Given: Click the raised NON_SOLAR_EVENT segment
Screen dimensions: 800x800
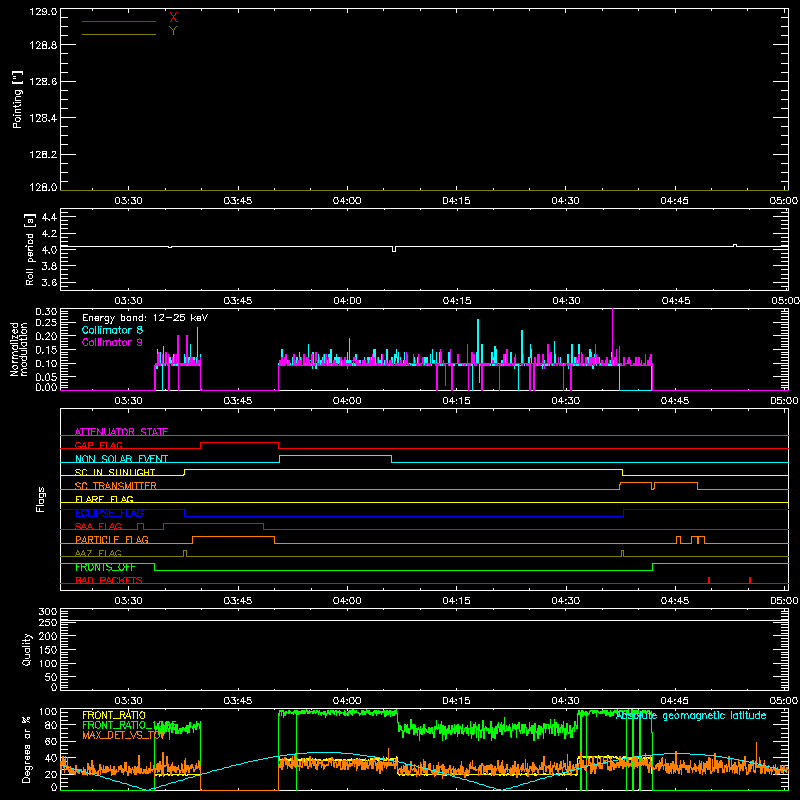Looking at the screenshot, I should [335, 456].
